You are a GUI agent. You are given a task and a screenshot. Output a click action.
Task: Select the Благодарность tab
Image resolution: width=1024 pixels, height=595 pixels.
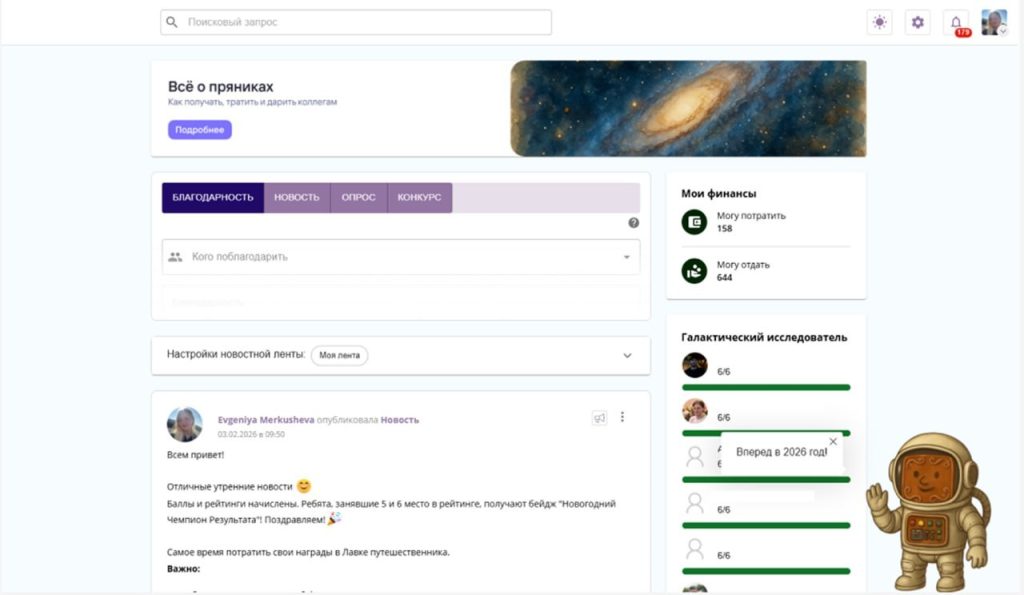213,197
